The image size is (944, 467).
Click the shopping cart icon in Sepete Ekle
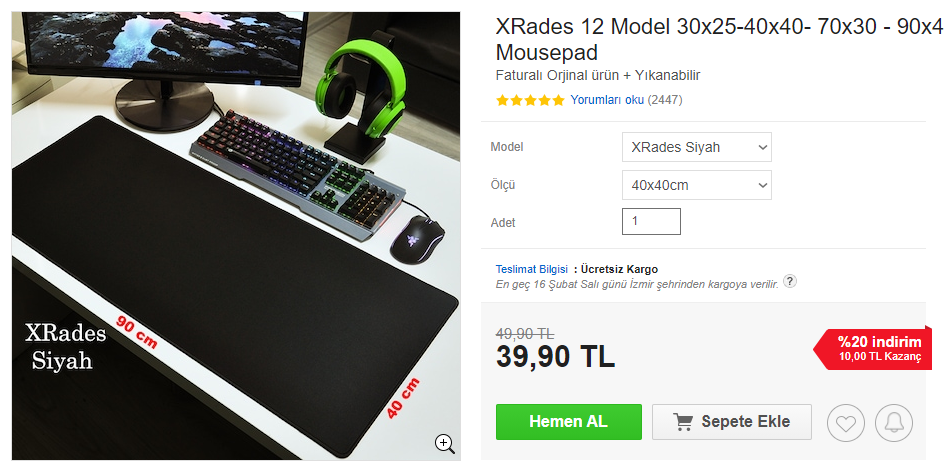[683, 422]
